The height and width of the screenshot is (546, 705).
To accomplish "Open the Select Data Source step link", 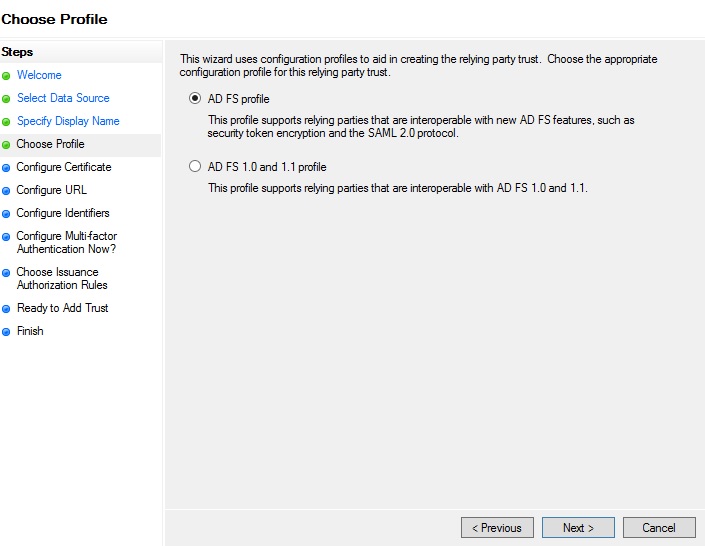I will click(x=63, y=98).
